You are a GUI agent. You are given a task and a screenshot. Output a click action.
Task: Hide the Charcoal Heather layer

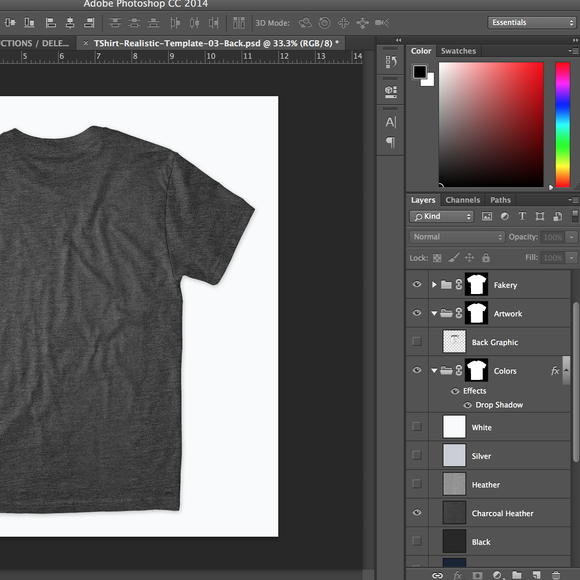point(417,512)
